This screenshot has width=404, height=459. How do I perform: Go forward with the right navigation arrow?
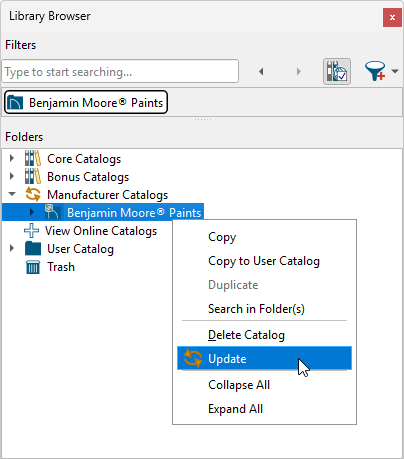pyautogui.click(x=299, y=71)
